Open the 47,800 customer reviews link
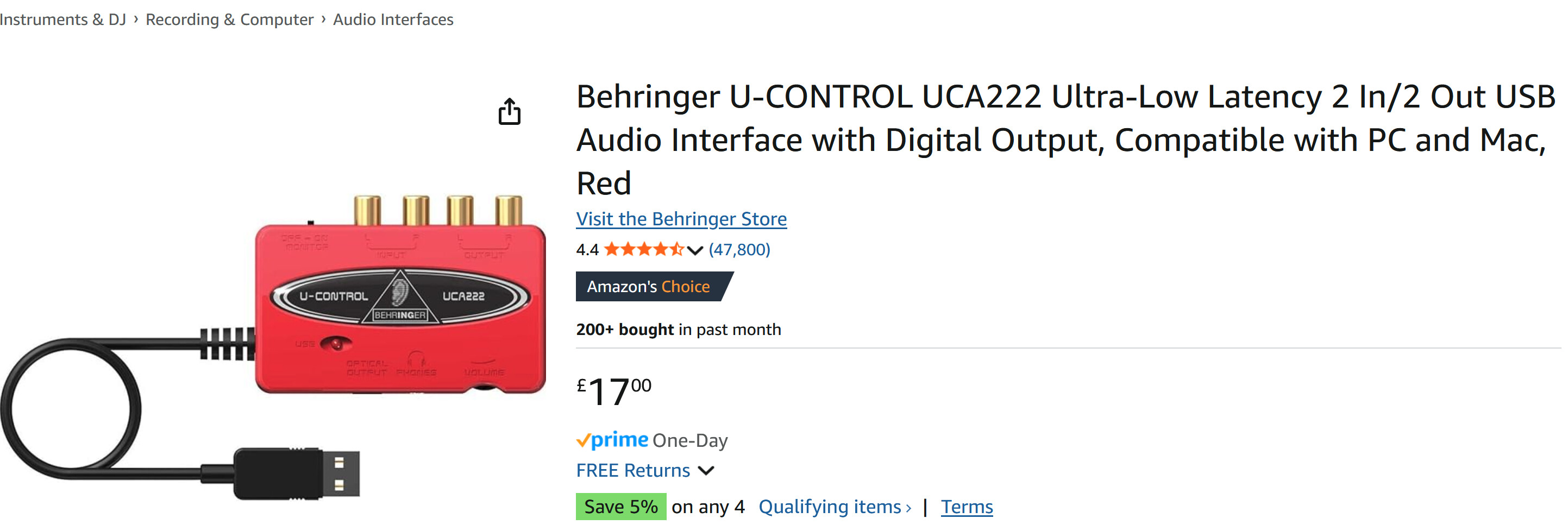The image size is (1568, 531). [739, 249]
